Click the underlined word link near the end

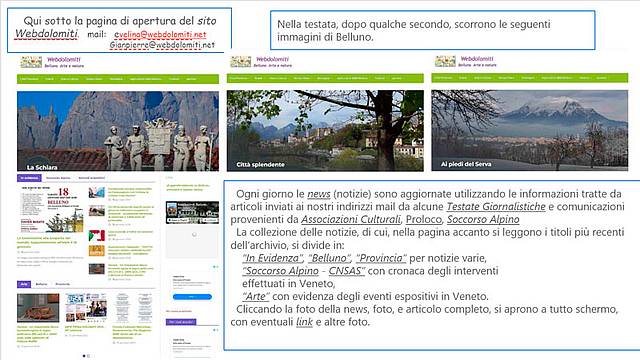click(304, 322)
